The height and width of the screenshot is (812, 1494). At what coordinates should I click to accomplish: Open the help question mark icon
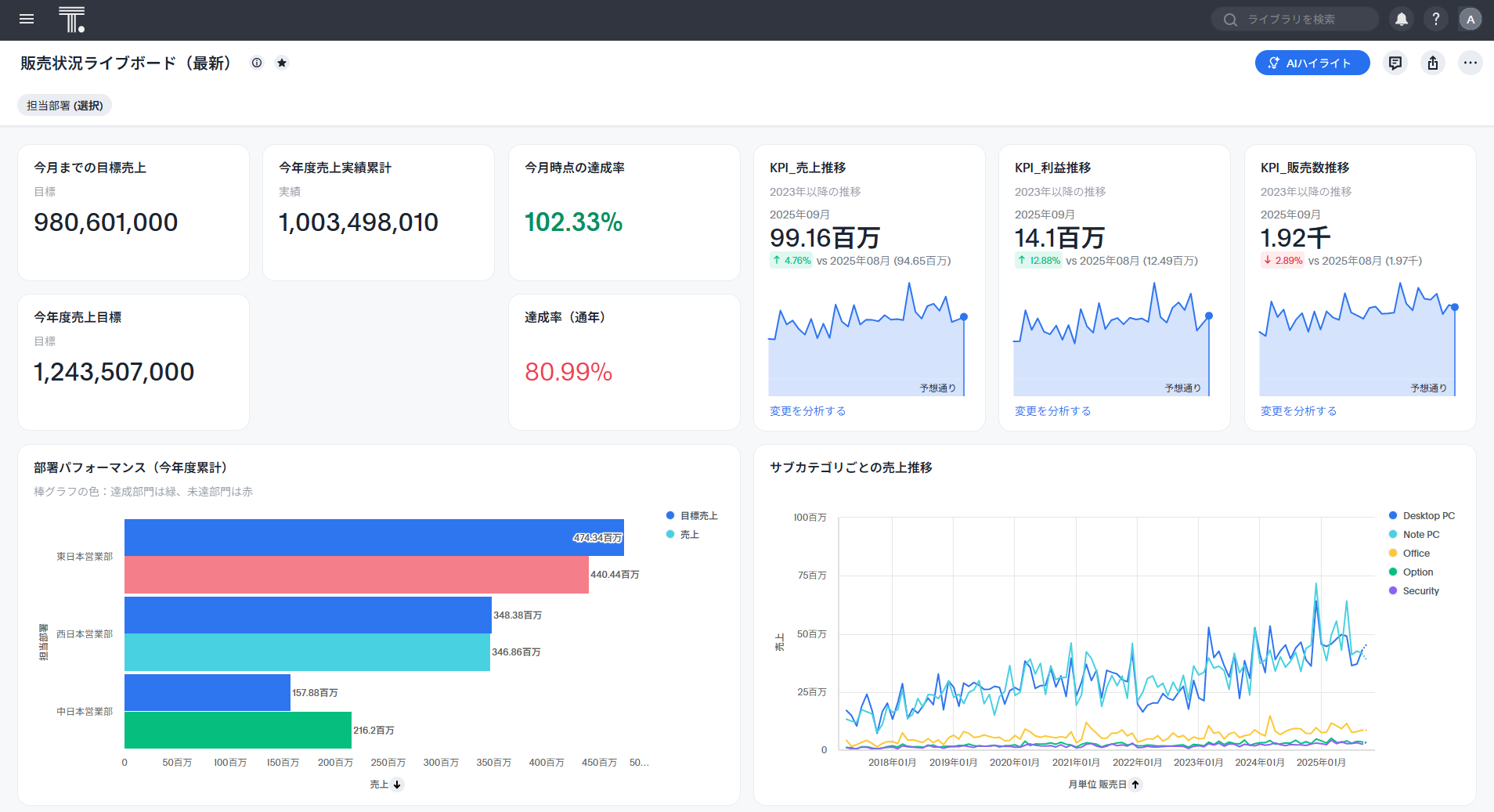[x=1436, y=20]
